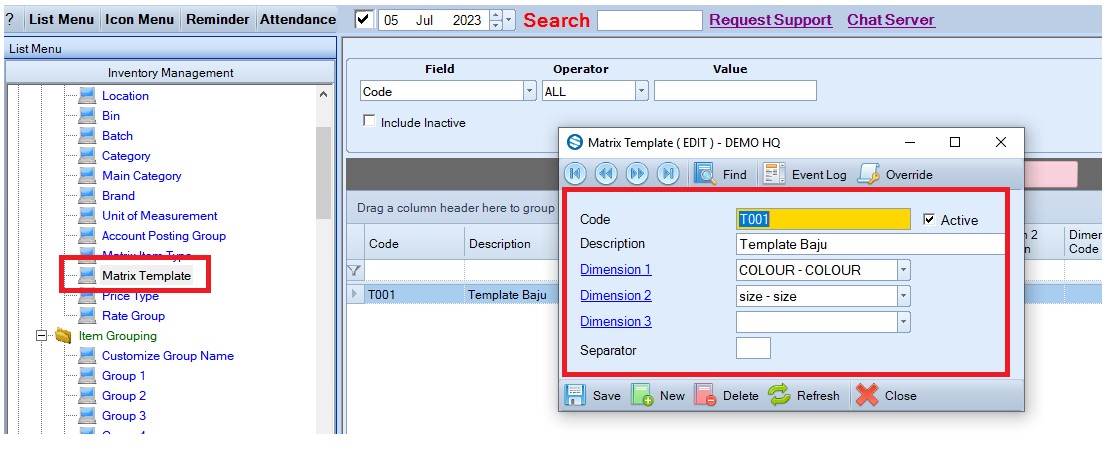Open the date picker dropdown arrow
Image resolution: width=1108 pixels, height=451 pixels.
pos(509,20)
